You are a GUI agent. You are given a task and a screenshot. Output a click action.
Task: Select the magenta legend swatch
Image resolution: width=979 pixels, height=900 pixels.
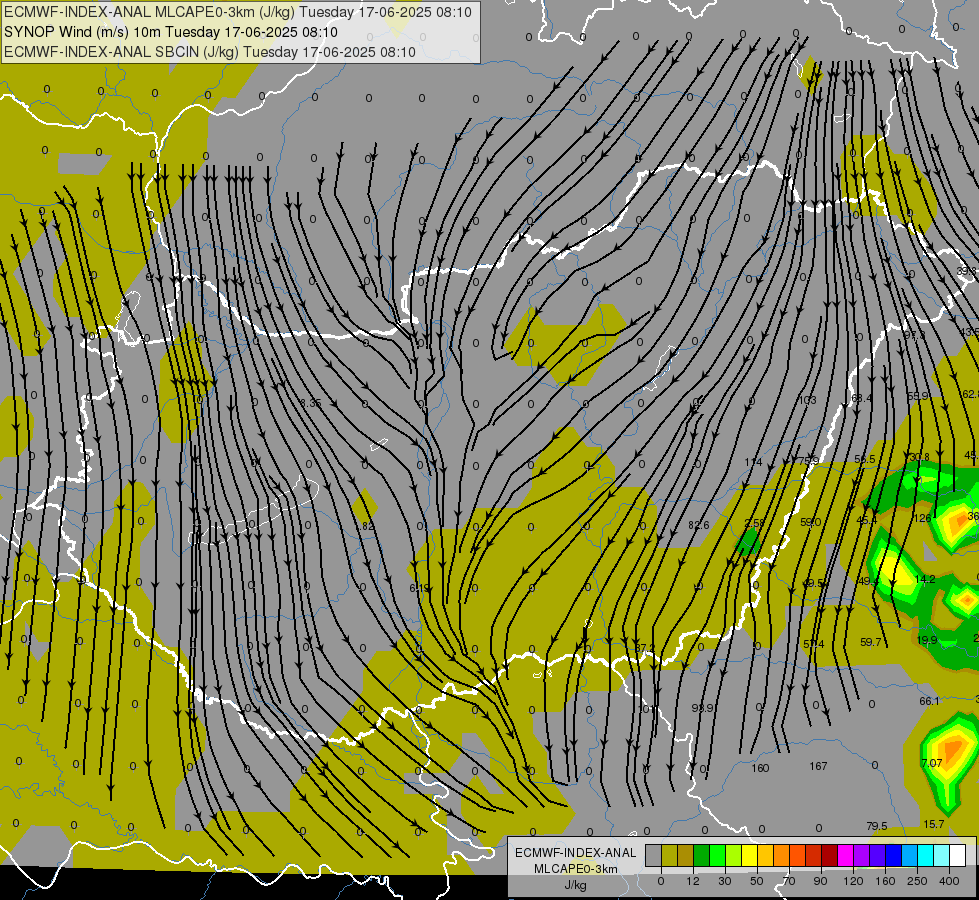point(845,855)
